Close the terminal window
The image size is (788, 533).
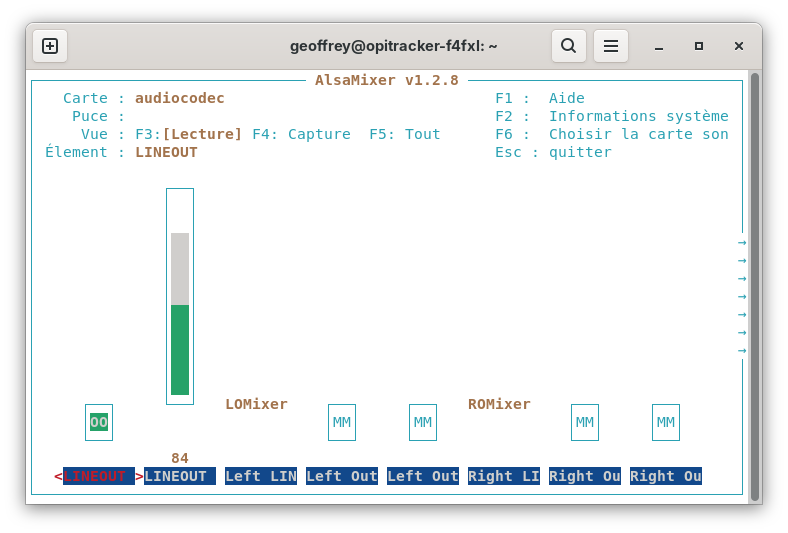(x=739, y=46)
